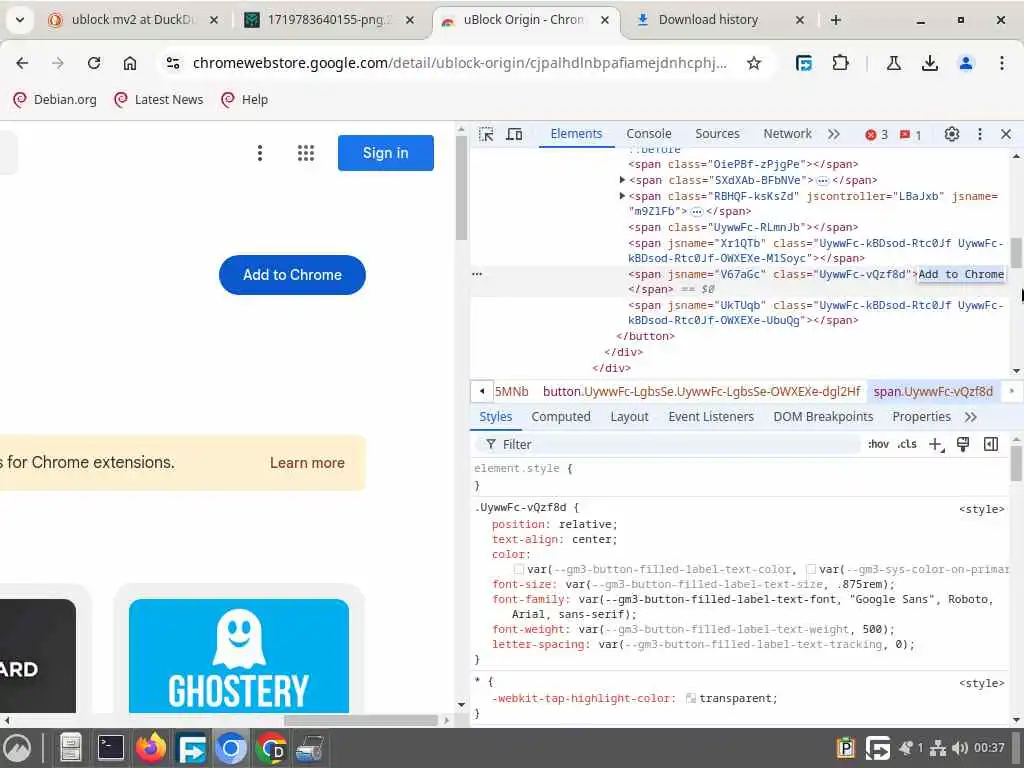1024x768 pixels.
Task: Open the Help bookmark
Action: pos(246,99)
